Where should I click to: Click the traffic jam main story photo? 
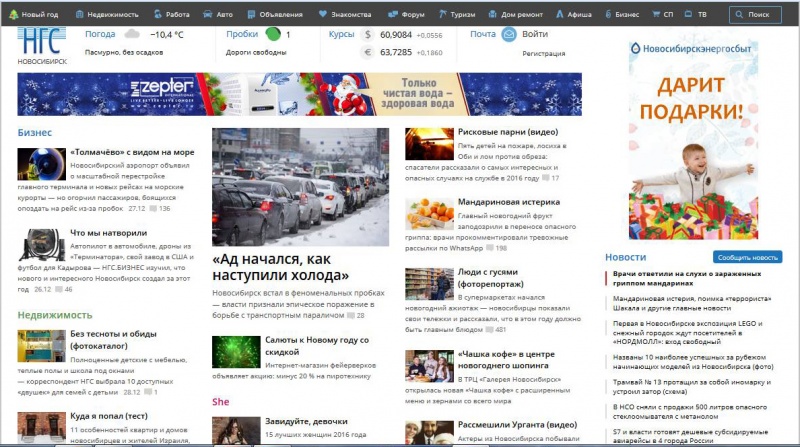click(300, 187)
